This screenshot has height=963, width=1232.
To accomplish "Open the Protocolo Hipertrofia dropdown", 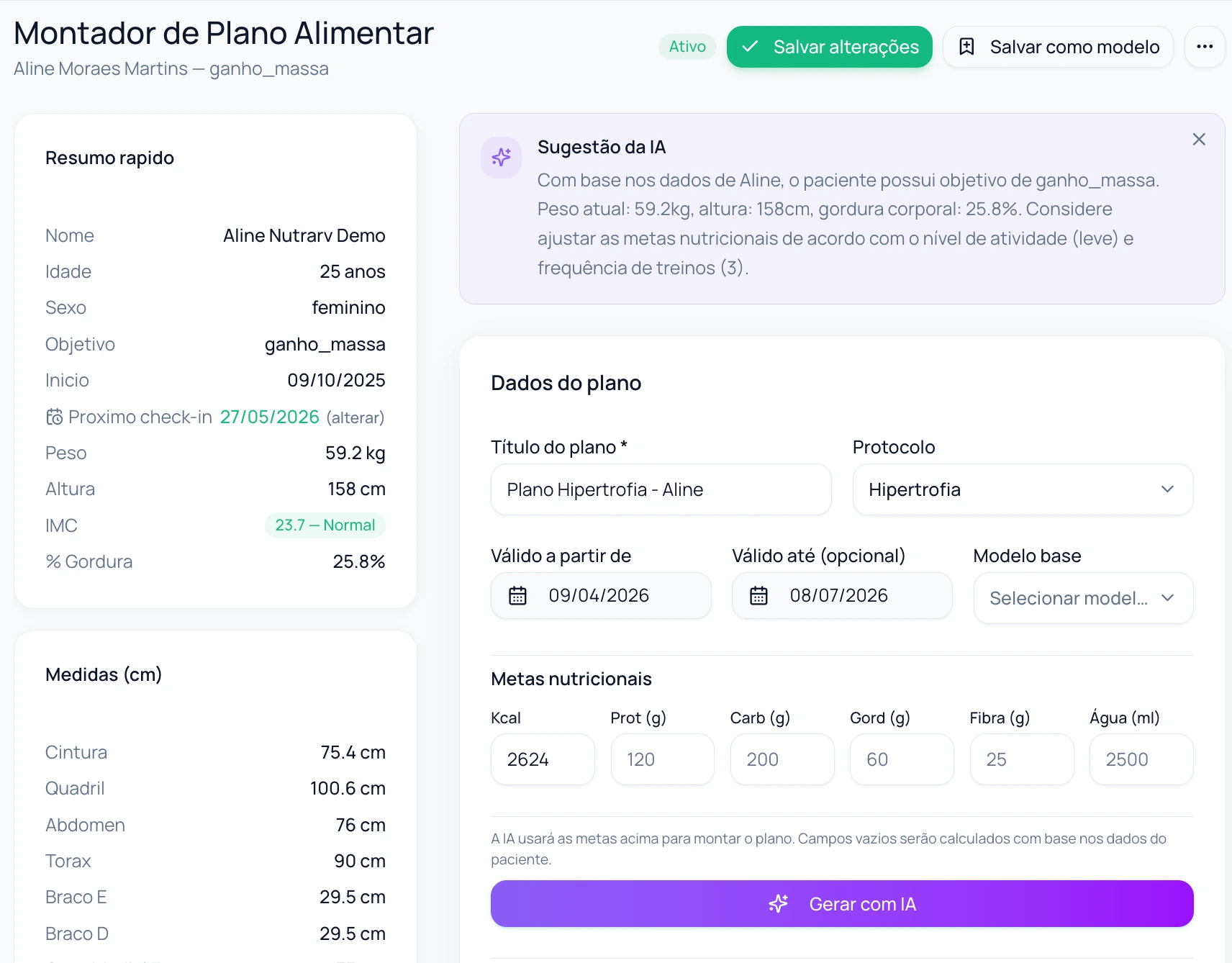I will [x=1023, y=489].
